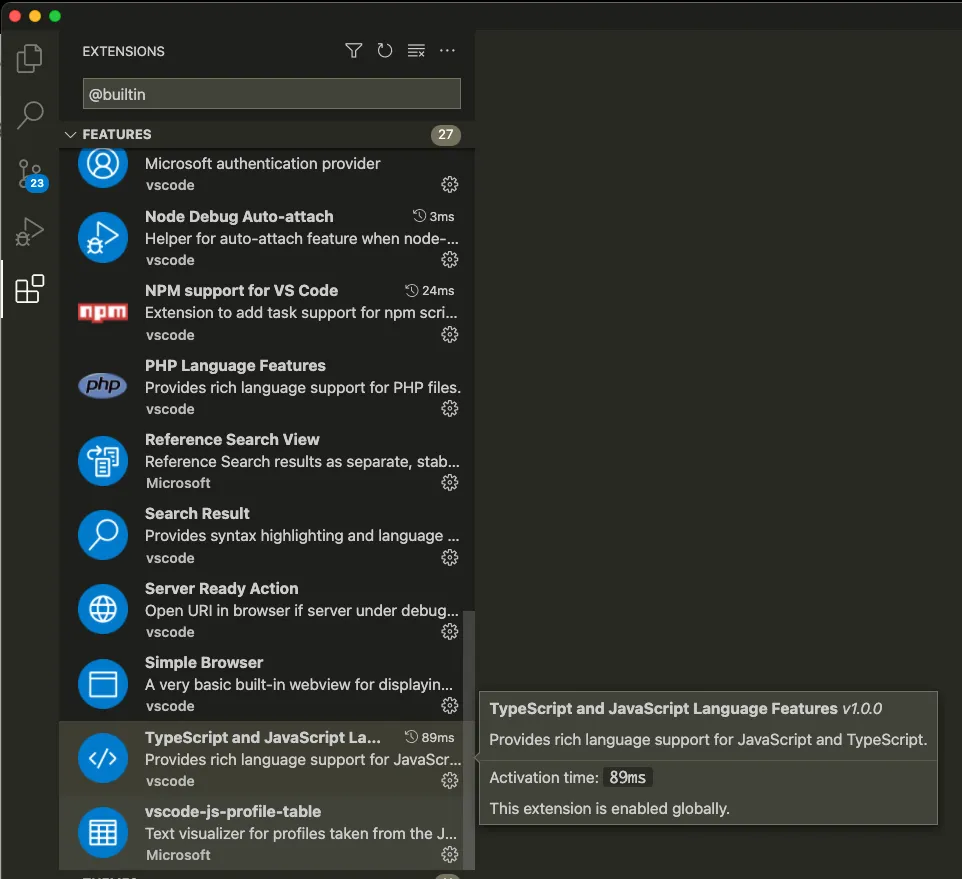
Task: Click gear for Reference Search View
Action: (450, 483)
